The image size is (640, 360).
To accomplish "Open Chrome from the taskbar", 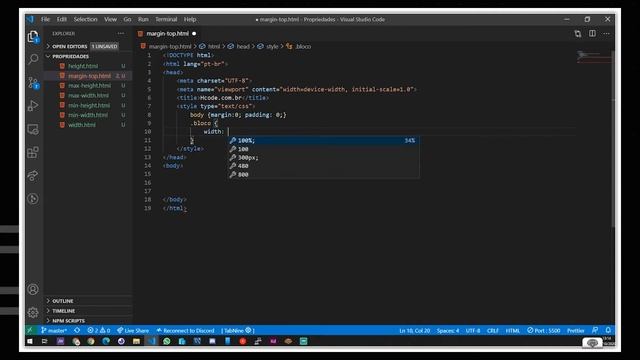I will click(91, 341).
